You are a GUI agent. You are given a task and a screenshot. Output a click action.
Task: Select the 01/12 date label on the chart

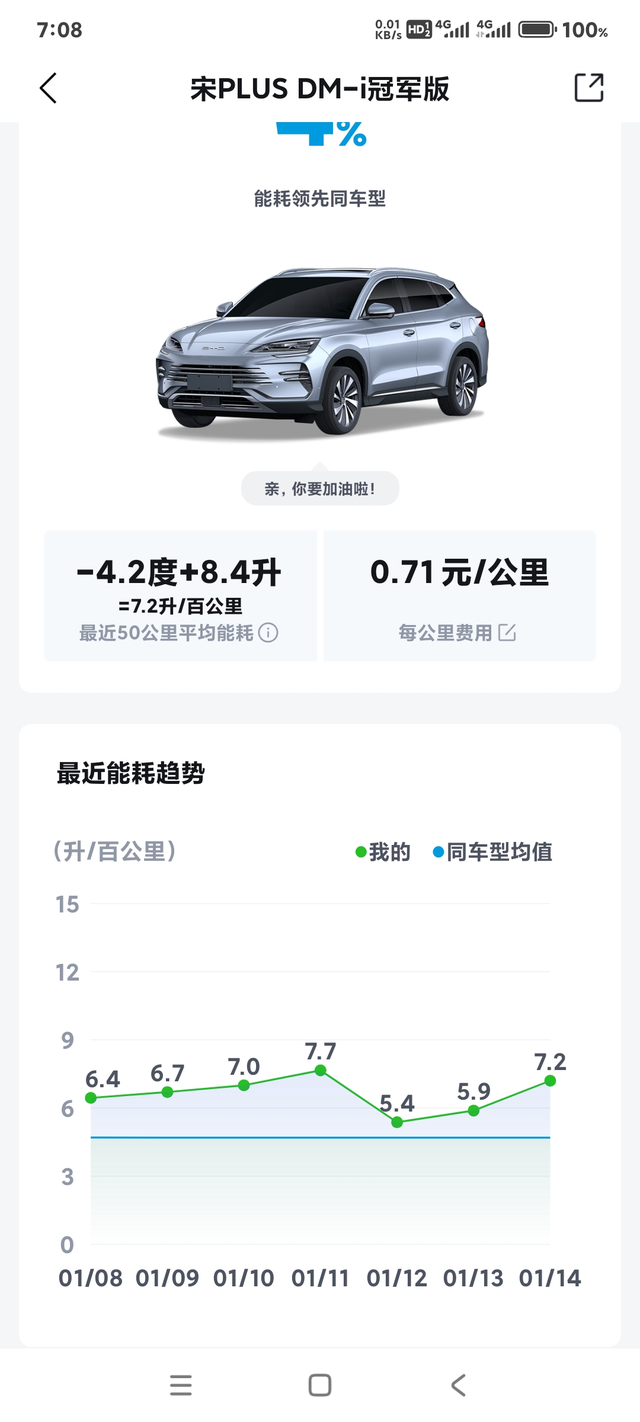coord(398,1278)
